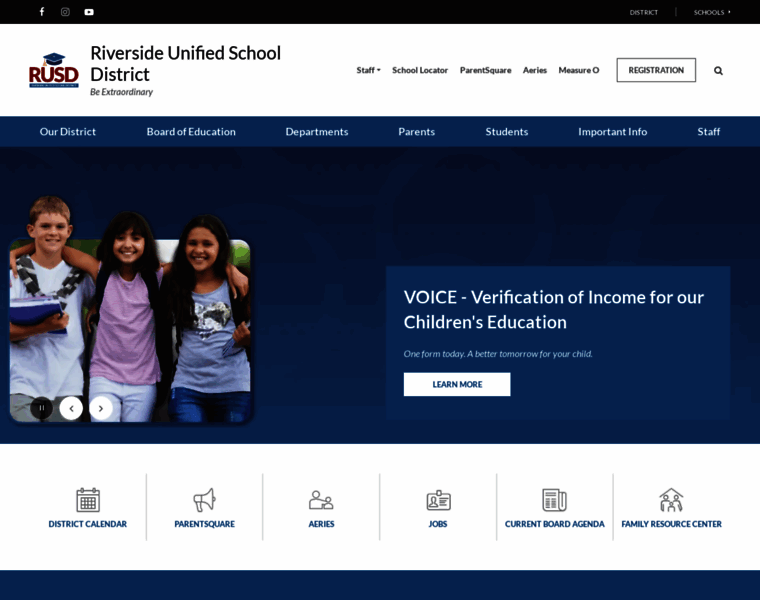Open the YouTube social icon
Screen dimensions: 760x600
click(x=89, y=12)
